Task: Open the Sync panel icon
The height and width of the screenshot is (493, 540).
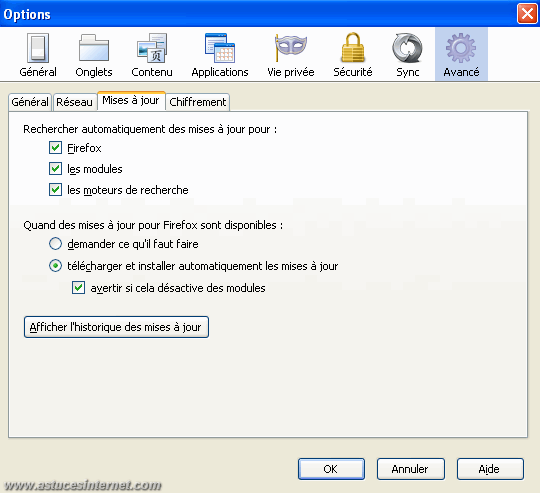Action: pos(407,55)
